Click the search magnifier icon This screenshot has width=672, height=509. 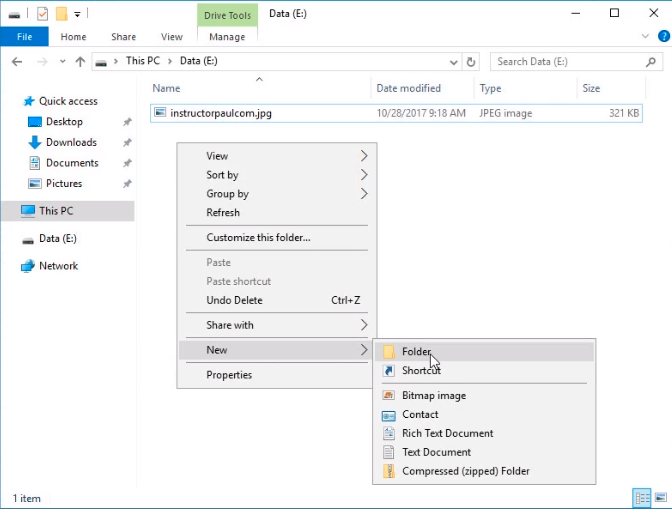pyautogui.click(x=651, y=61)
